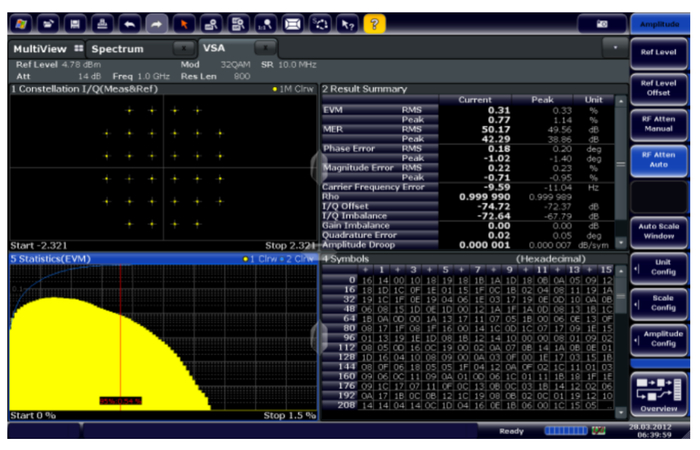This screenshot has height=450, width=700.
Task: Select the orange pointer selection tool
Action: tap(184, 21)
